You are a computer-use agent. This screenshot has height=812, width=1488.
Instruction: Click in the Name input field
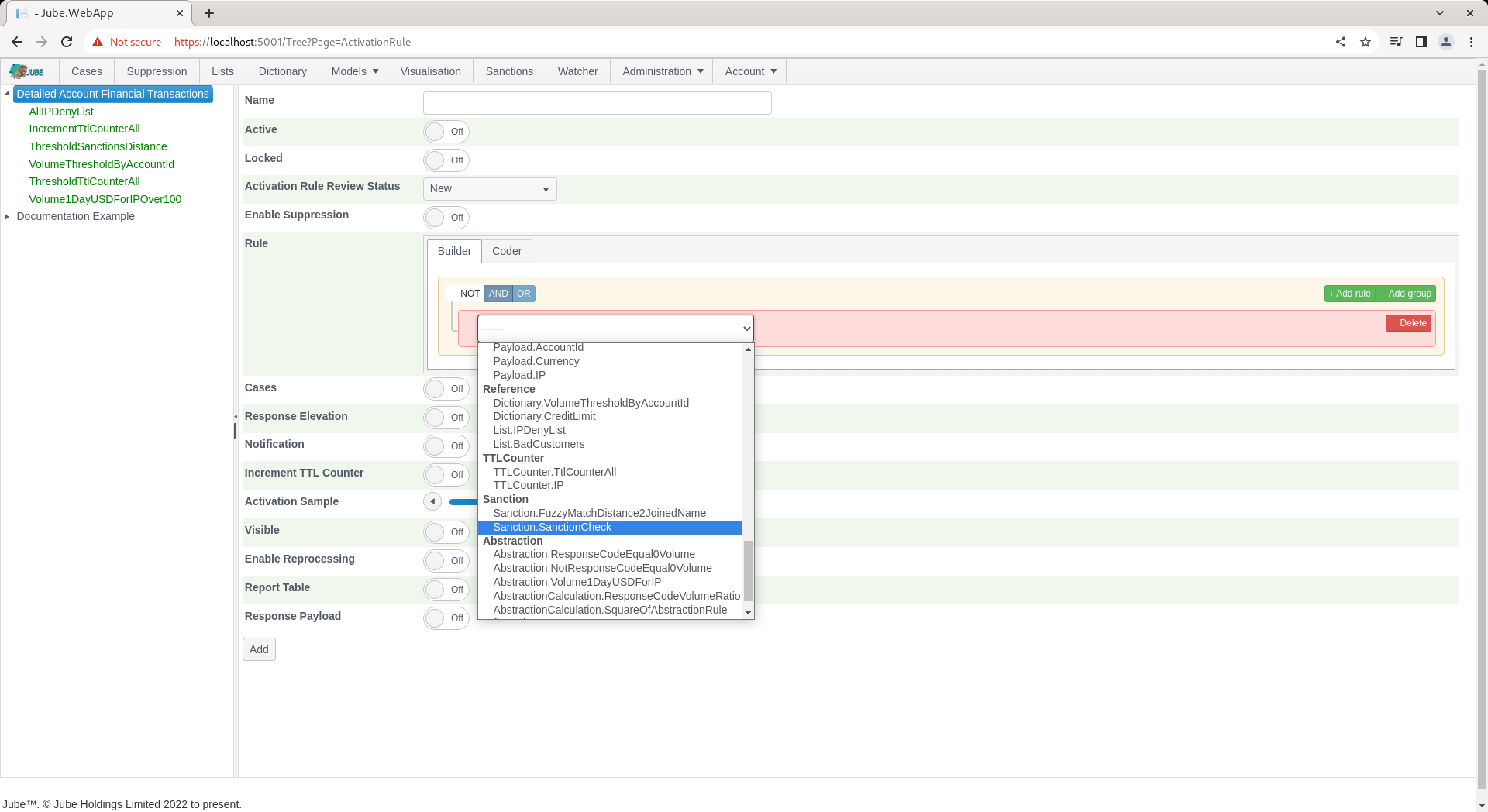pyautogui.click(x=598, y=103)
